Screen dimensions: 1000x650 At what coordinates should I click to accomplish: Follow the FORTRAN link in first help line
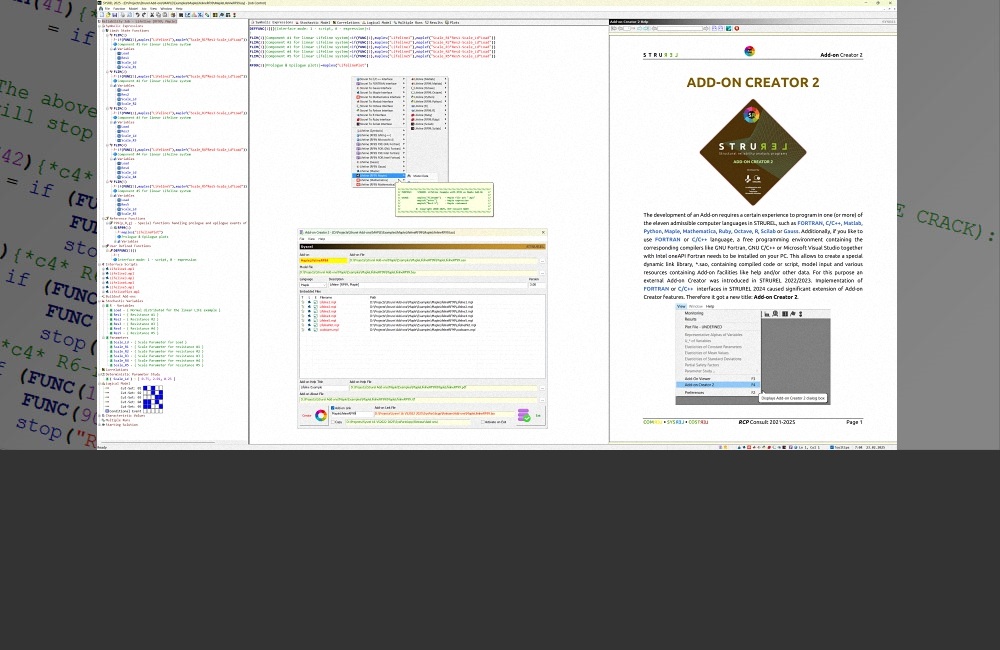click(810, 223)
